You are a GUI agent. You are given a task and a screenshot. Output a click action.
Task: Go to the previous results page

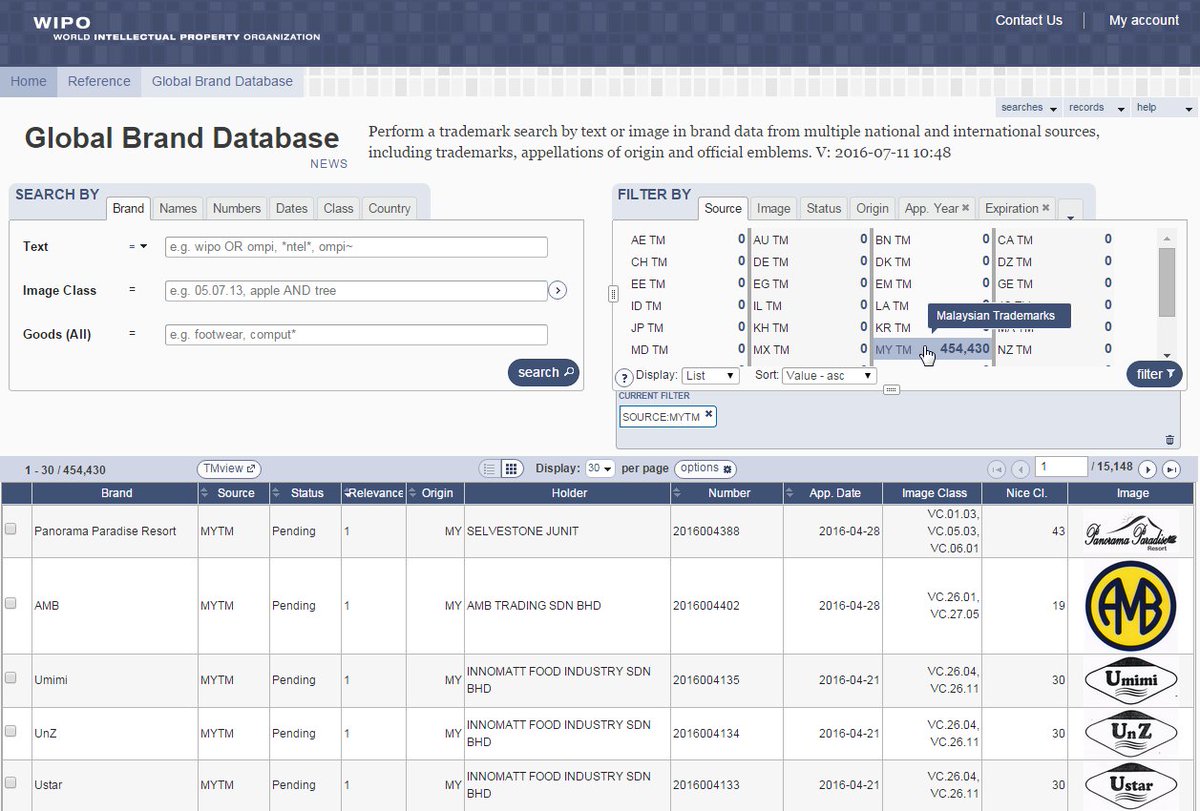1020,469
